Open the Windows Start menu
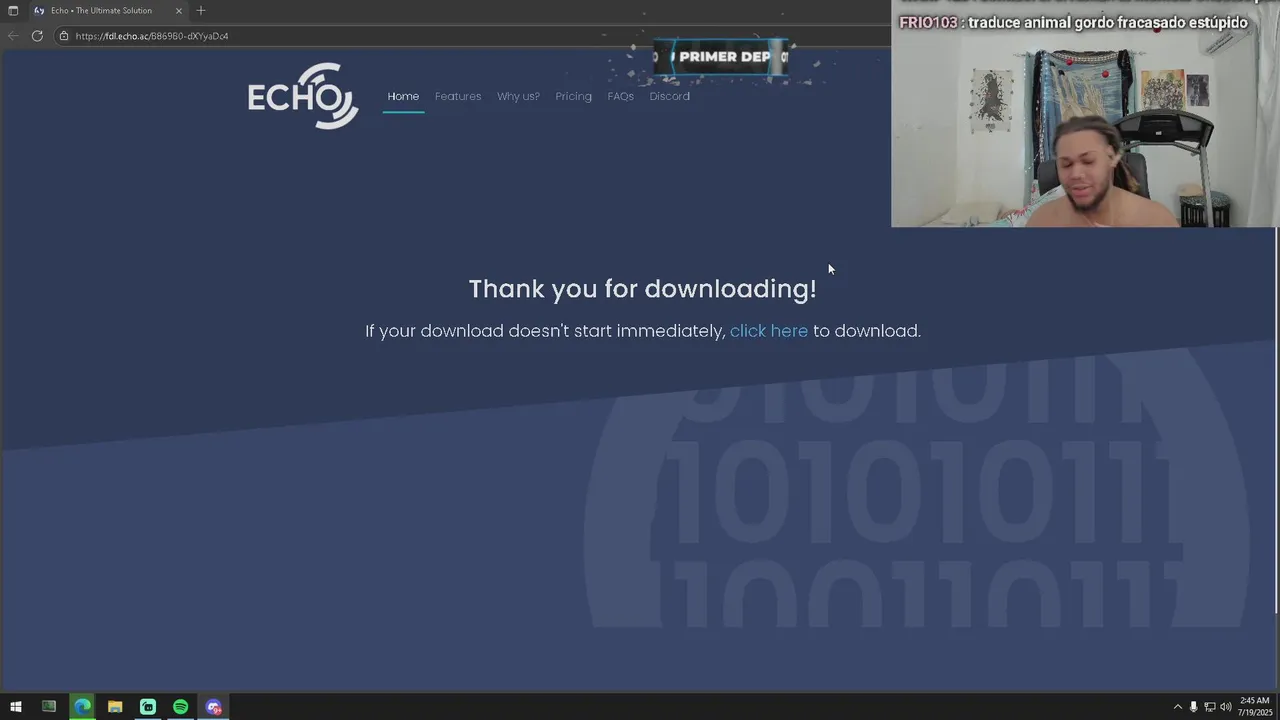1280x720 pixels. point(15,707)
